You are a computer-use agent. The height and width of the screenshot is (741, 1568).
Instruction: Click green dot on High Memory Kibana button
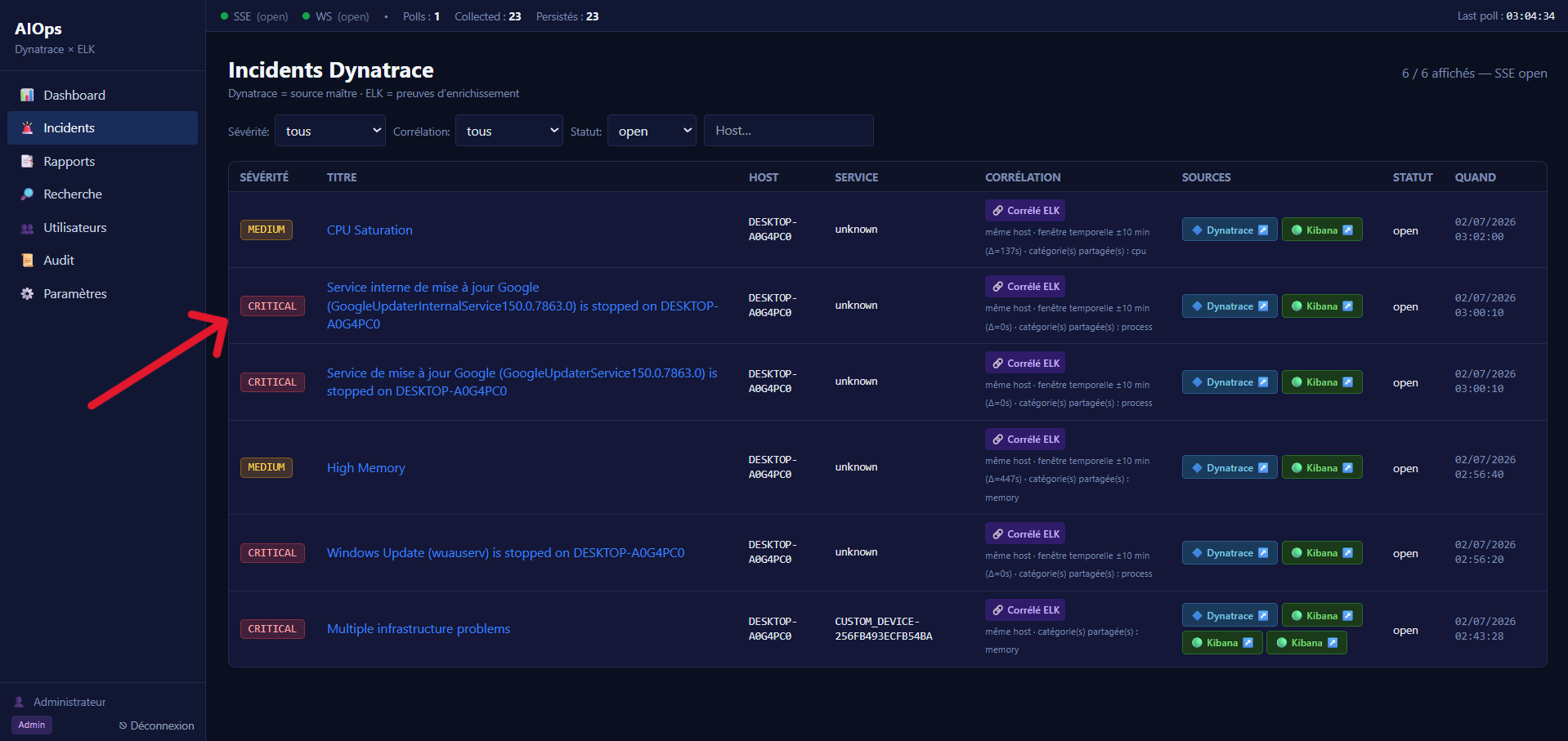point(1297,468)
